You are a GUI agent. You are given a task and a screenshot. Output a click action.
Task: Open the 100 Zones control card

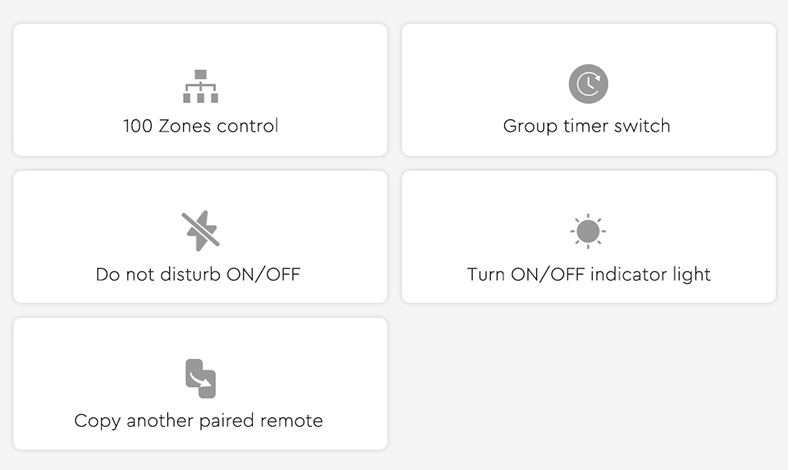(x=200, y=90)
